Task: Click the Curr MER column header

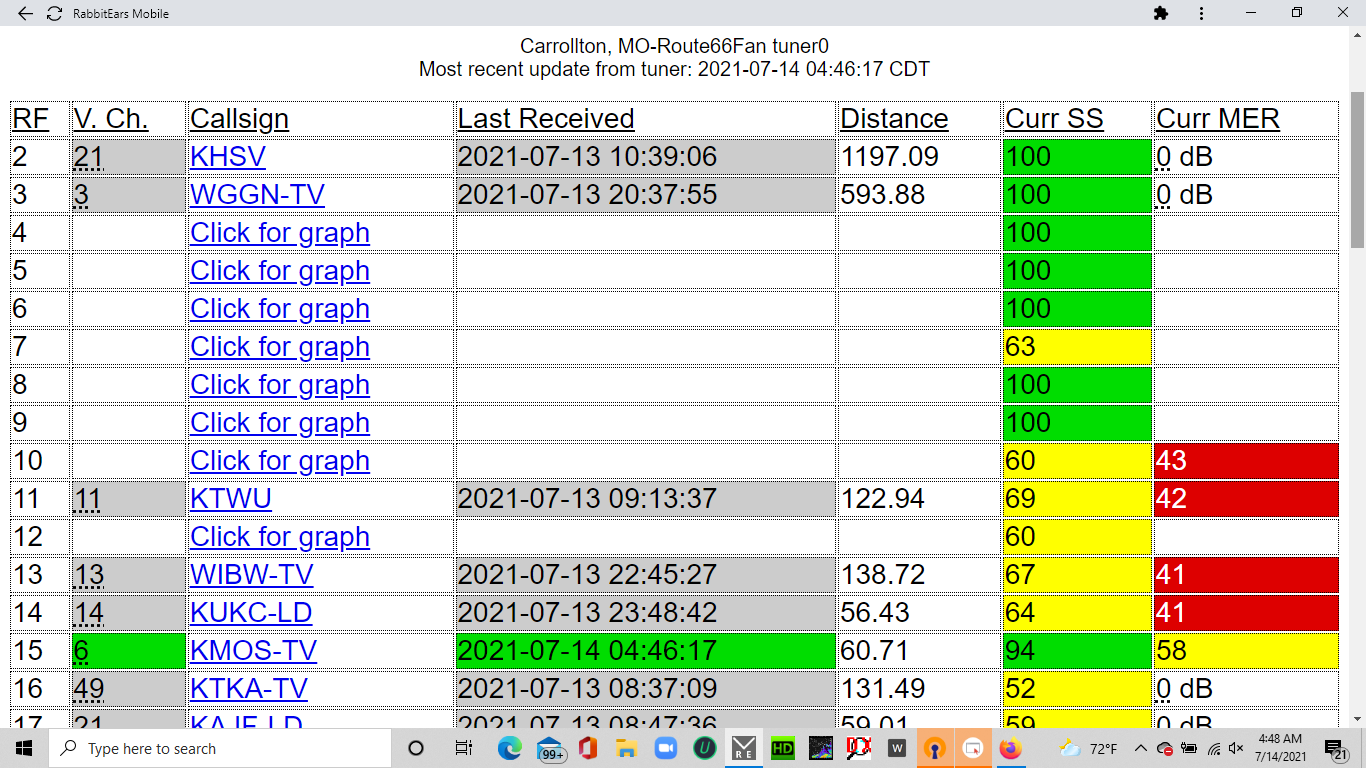Action: click(1218, 119)
